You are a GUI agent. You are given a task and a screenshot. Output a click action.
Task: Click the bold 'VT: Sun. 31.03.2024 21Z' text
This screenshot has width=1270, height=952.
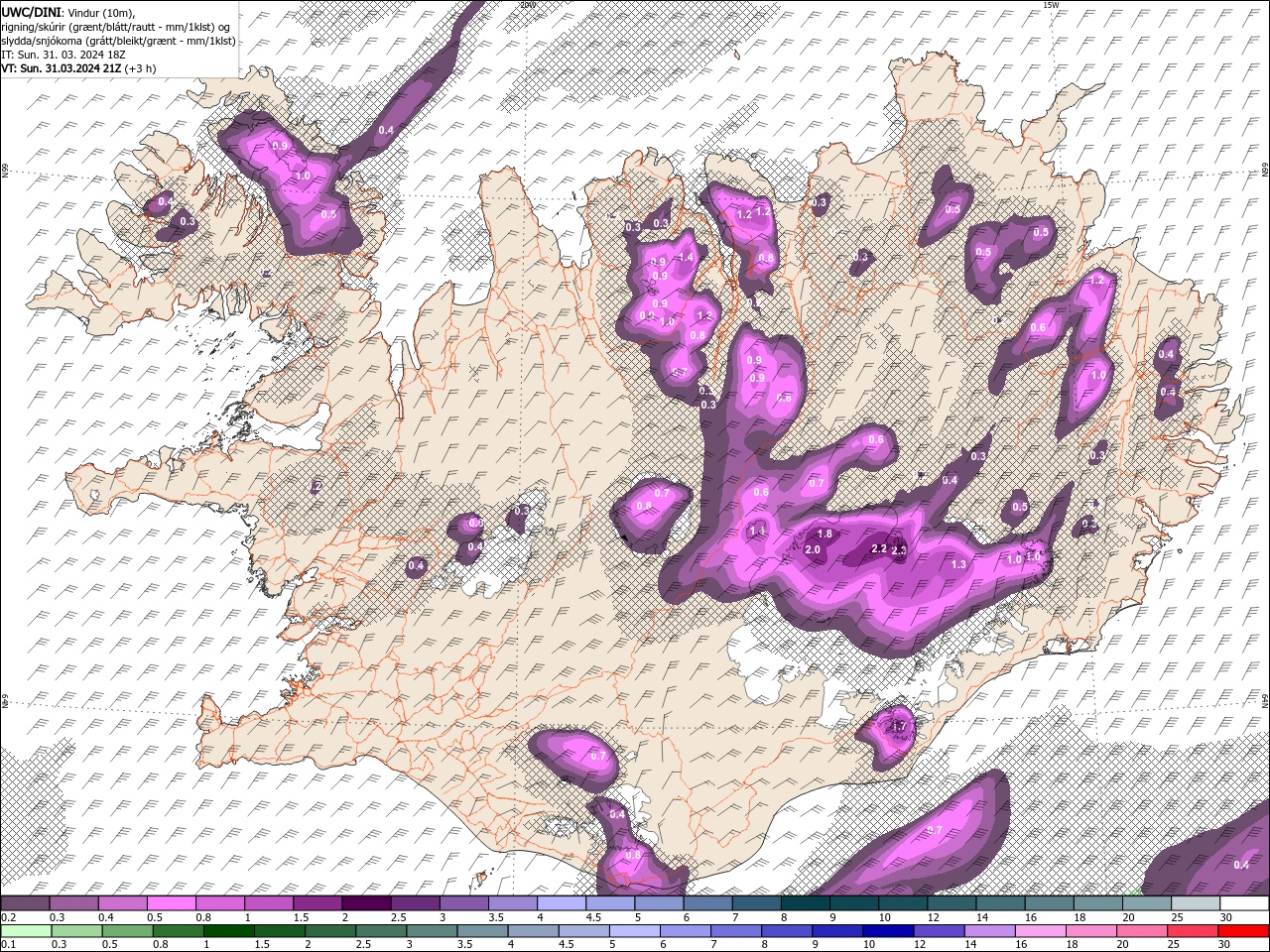click(x=62, y=68)
